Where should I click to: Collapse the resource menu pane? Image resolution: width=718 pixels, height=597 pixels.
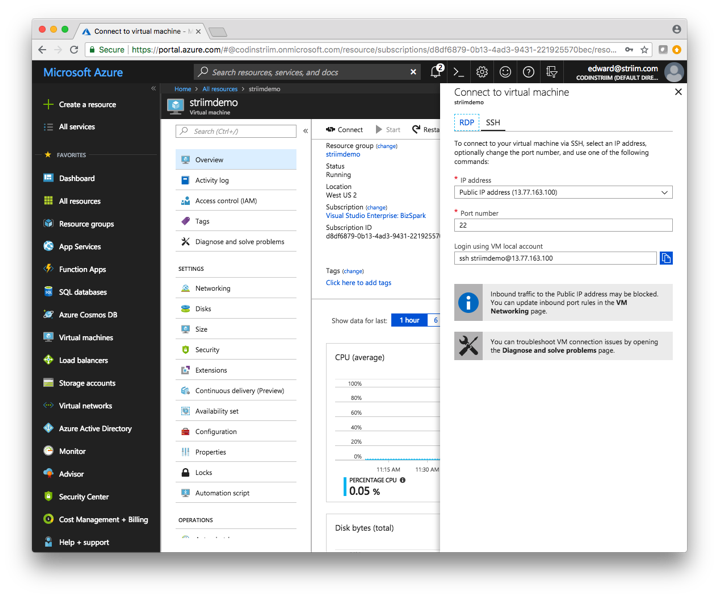[x=305, y=131]
